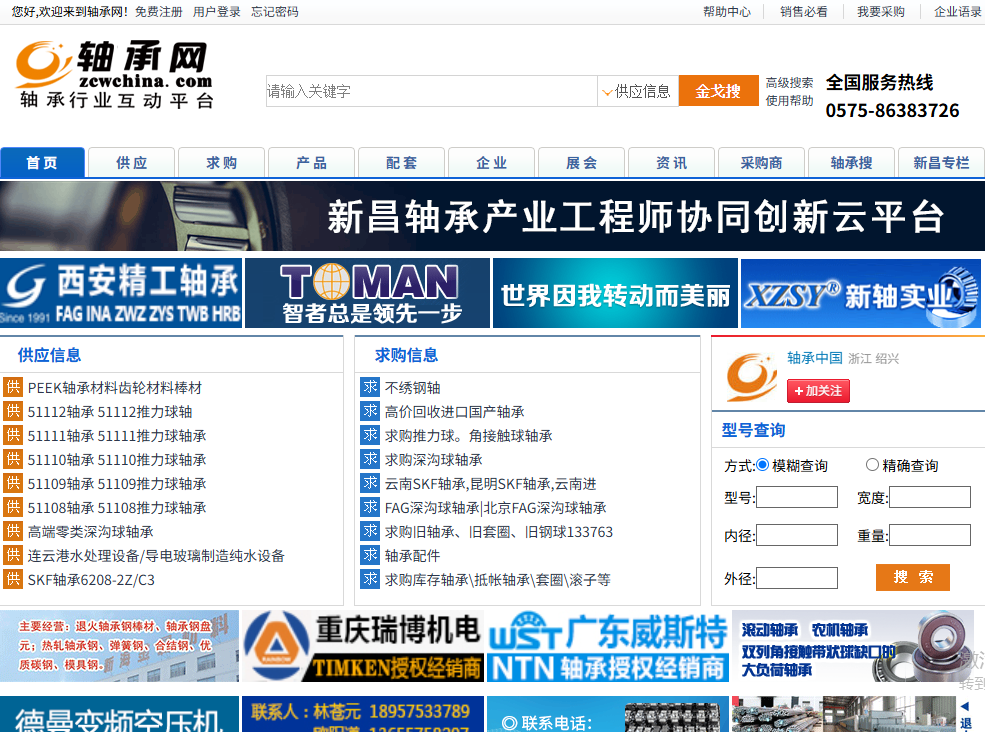Click the 求 icon beside 轴承配件
This screenshot has width=985, height=732.
pyautogui.click(x=370, y=555)
